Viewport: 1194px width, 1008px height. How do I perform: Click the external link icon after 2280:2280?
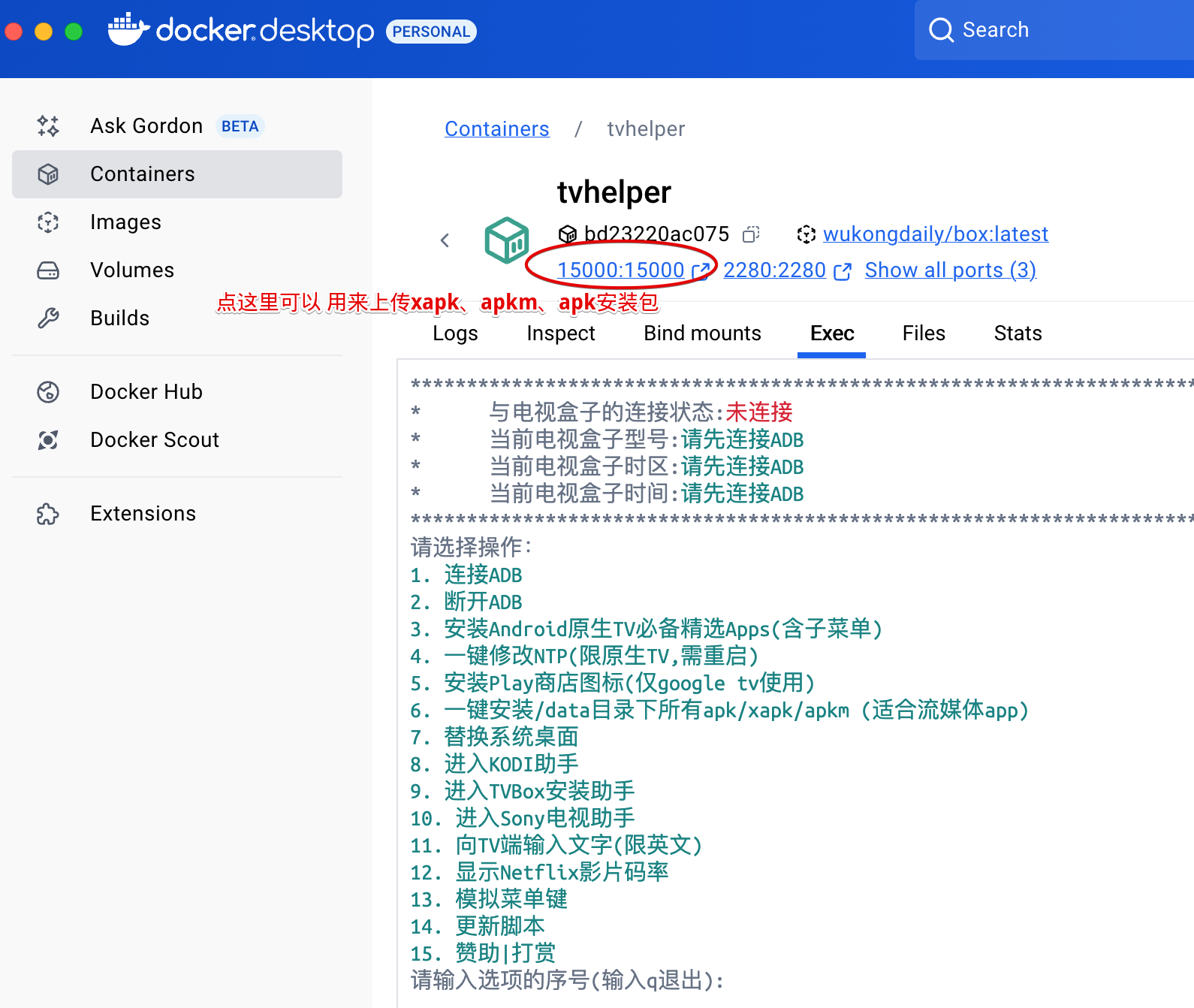843,271
